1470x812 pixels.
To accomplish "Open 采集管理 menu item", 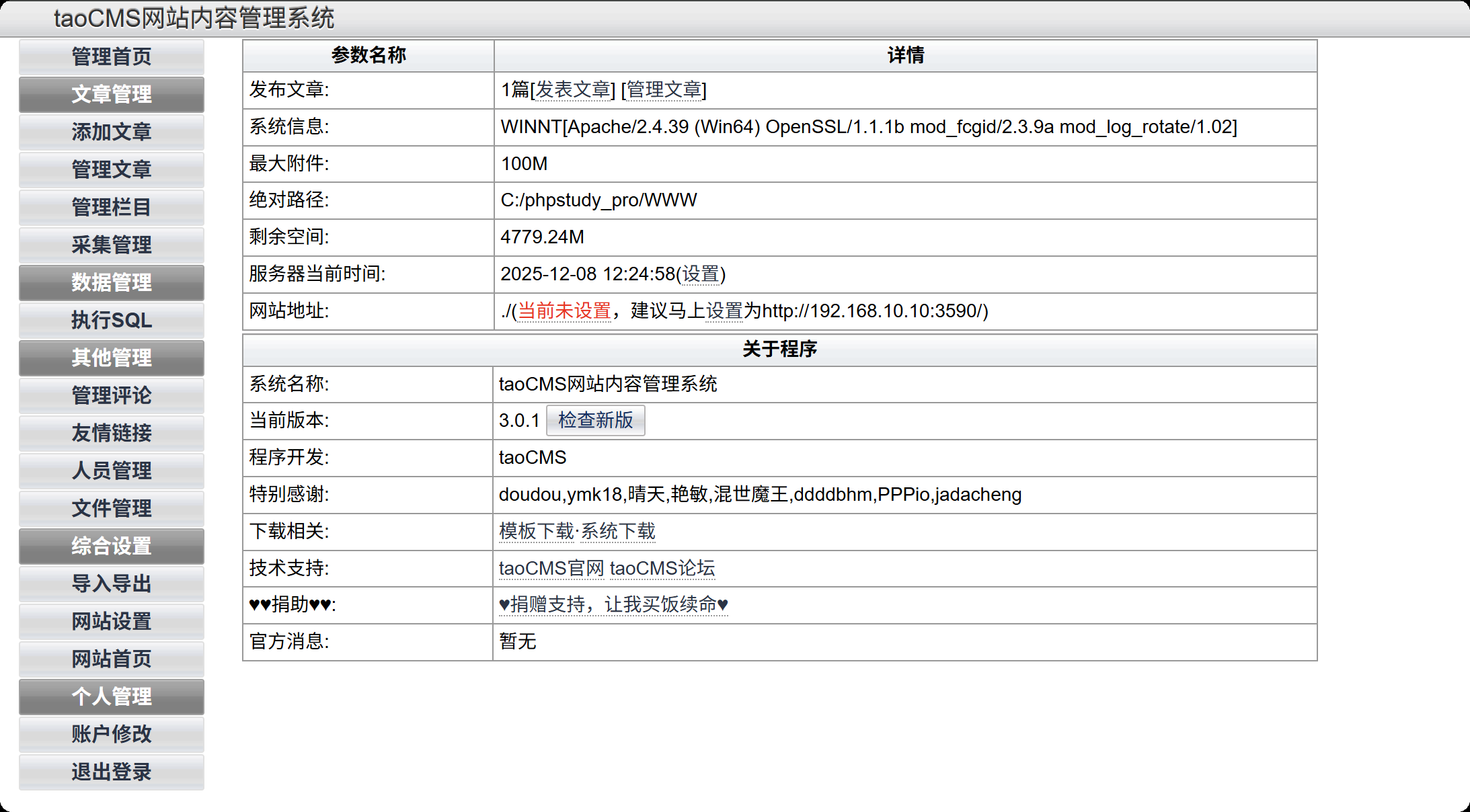I will point(112,245).
